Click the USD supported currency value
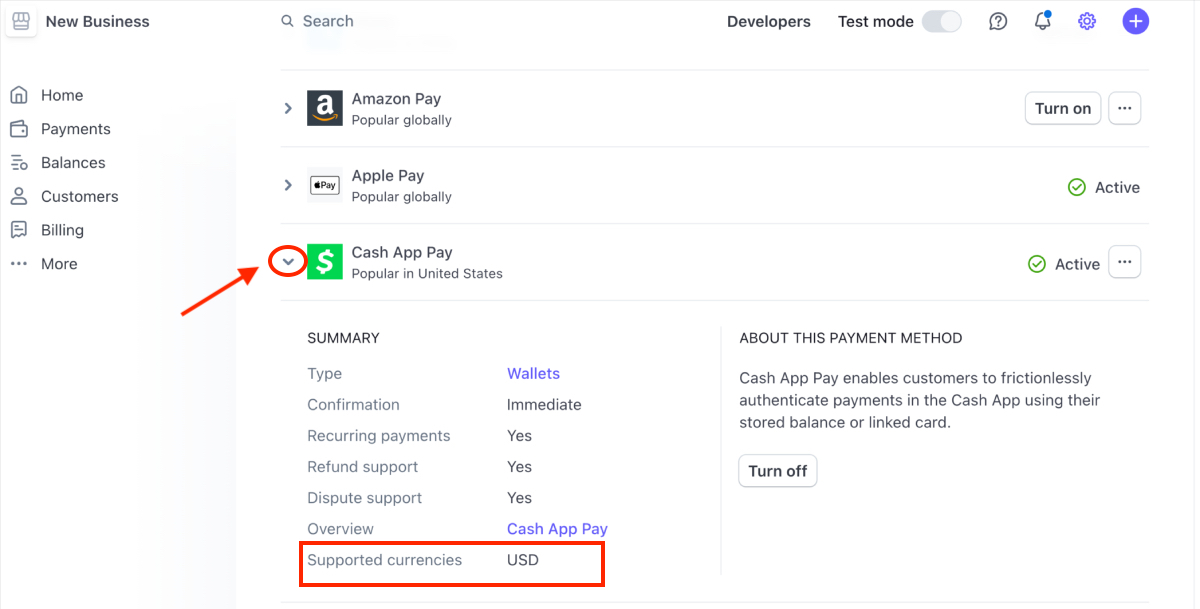 click(x=523, y=560)
